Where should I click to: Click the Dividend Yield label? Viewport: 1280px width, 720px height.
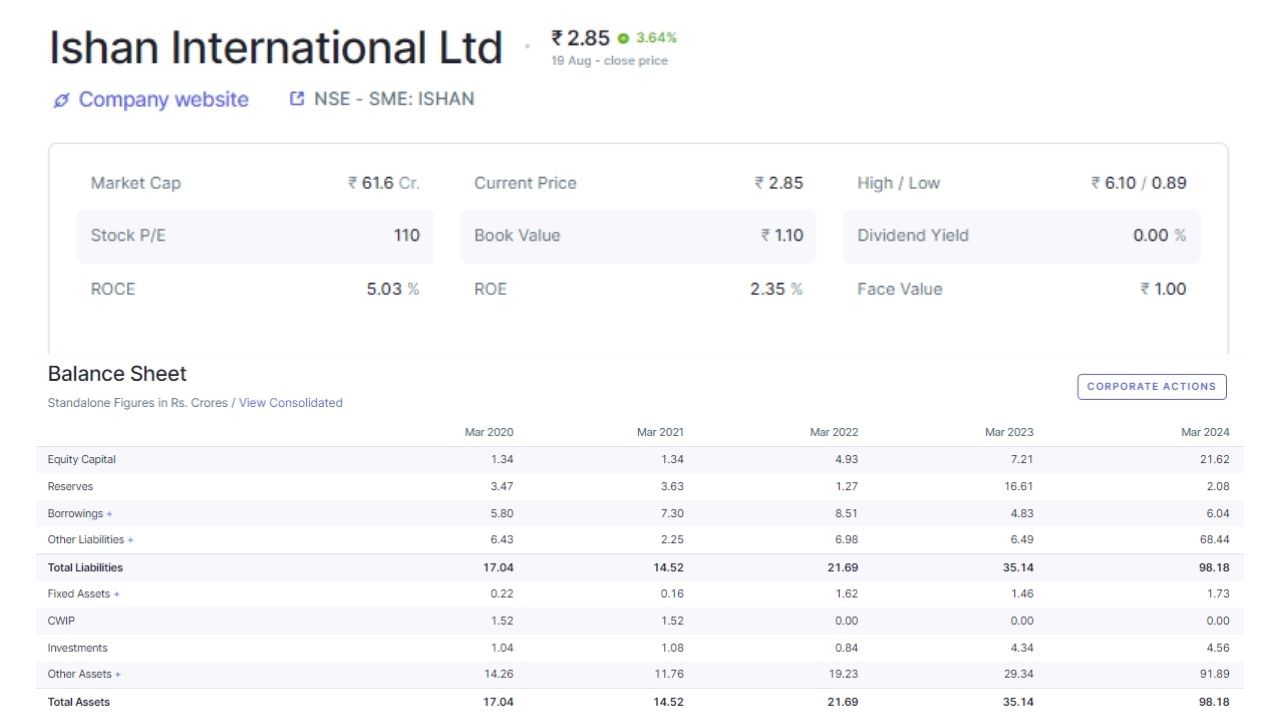913,236
